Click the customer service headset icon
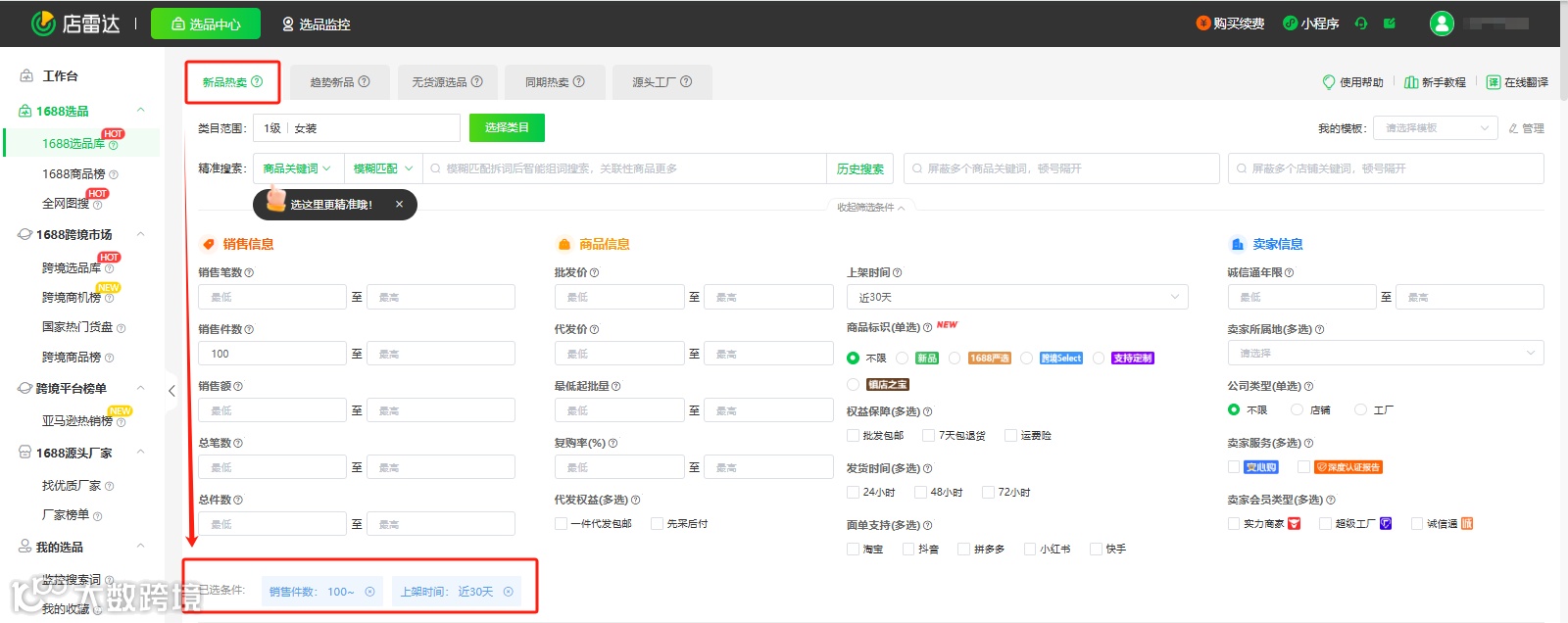The height and width of the screenshot is (623, 1568). tap(1361, 24)
